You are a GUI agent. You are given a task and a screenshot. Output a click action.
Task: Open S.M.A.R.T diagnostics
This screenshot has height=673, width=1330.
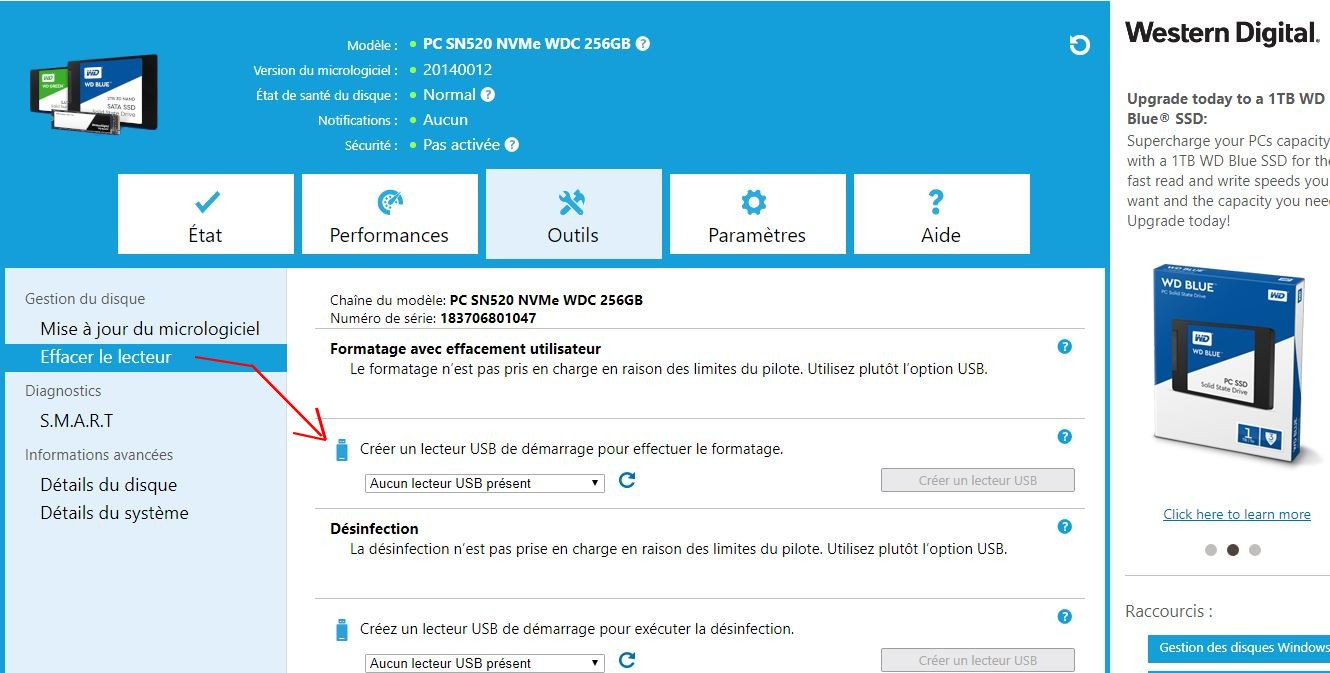click(77, 421)
